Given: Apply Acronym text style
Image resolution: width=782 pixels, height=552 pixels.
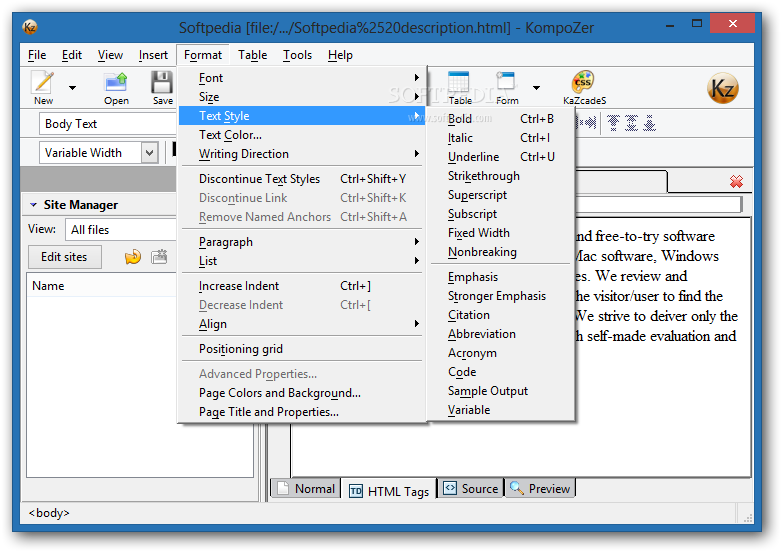Looking at the screenshot, I should 500,353.
